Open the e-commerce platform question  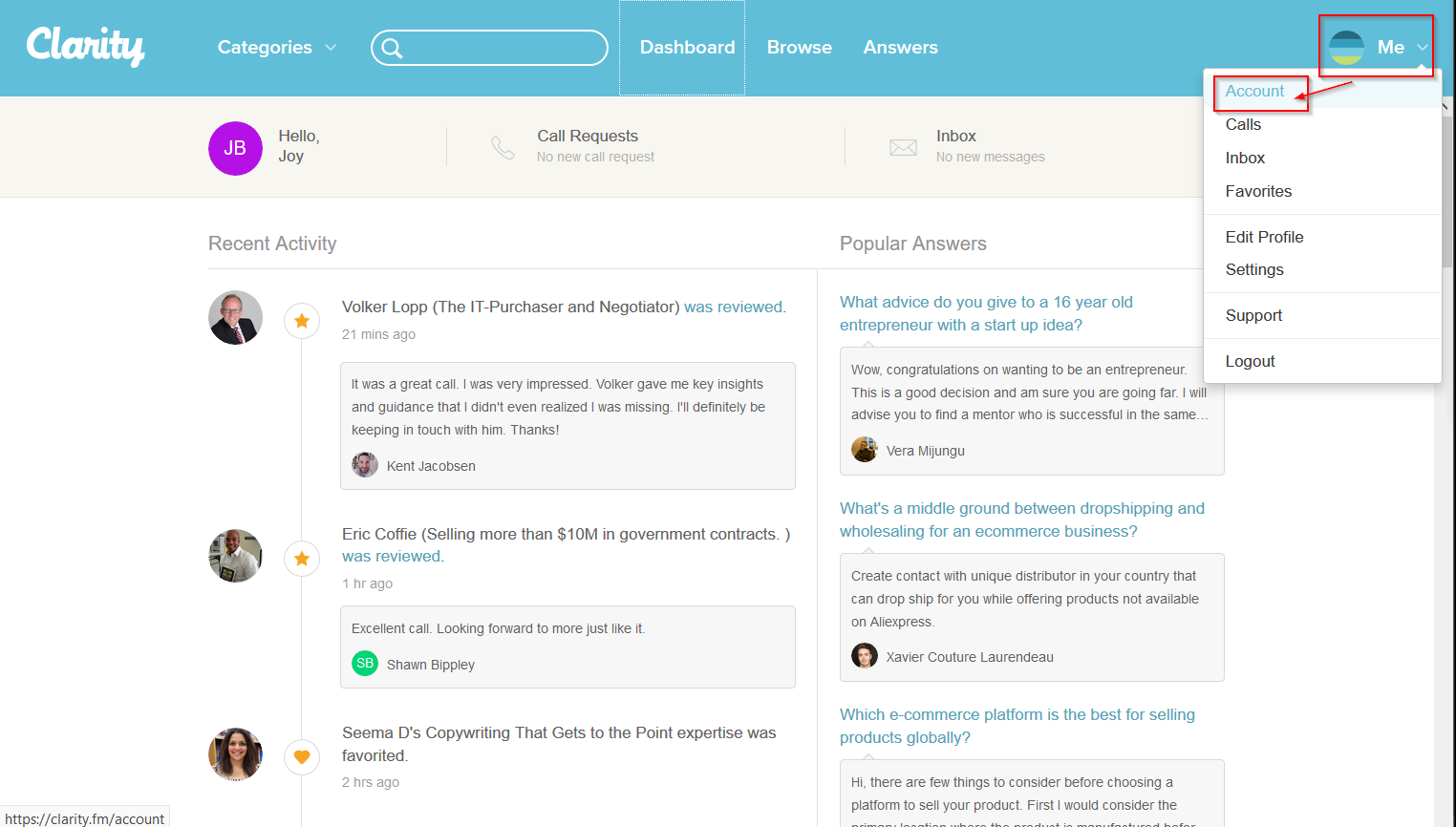(1017, 726)
